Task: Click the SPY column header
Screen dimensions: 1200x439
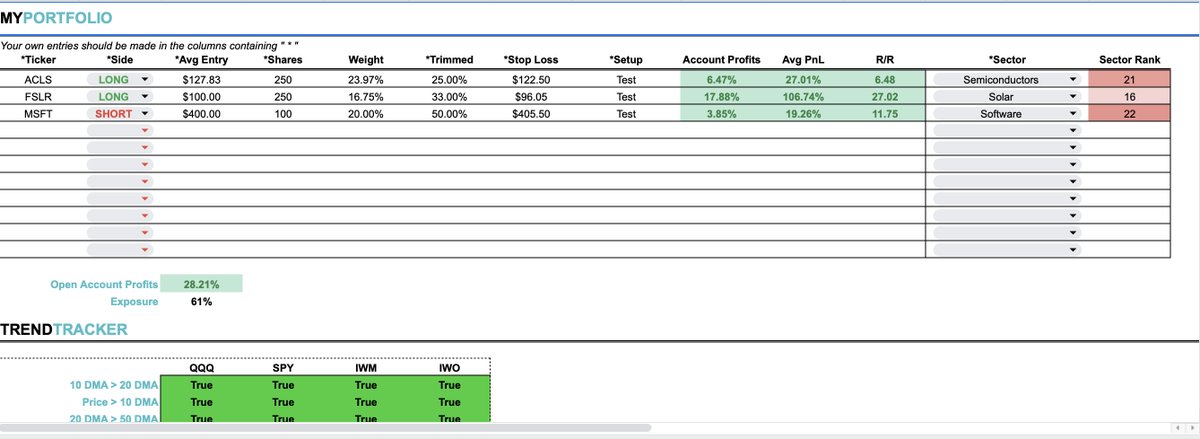Action: [283, 368]
